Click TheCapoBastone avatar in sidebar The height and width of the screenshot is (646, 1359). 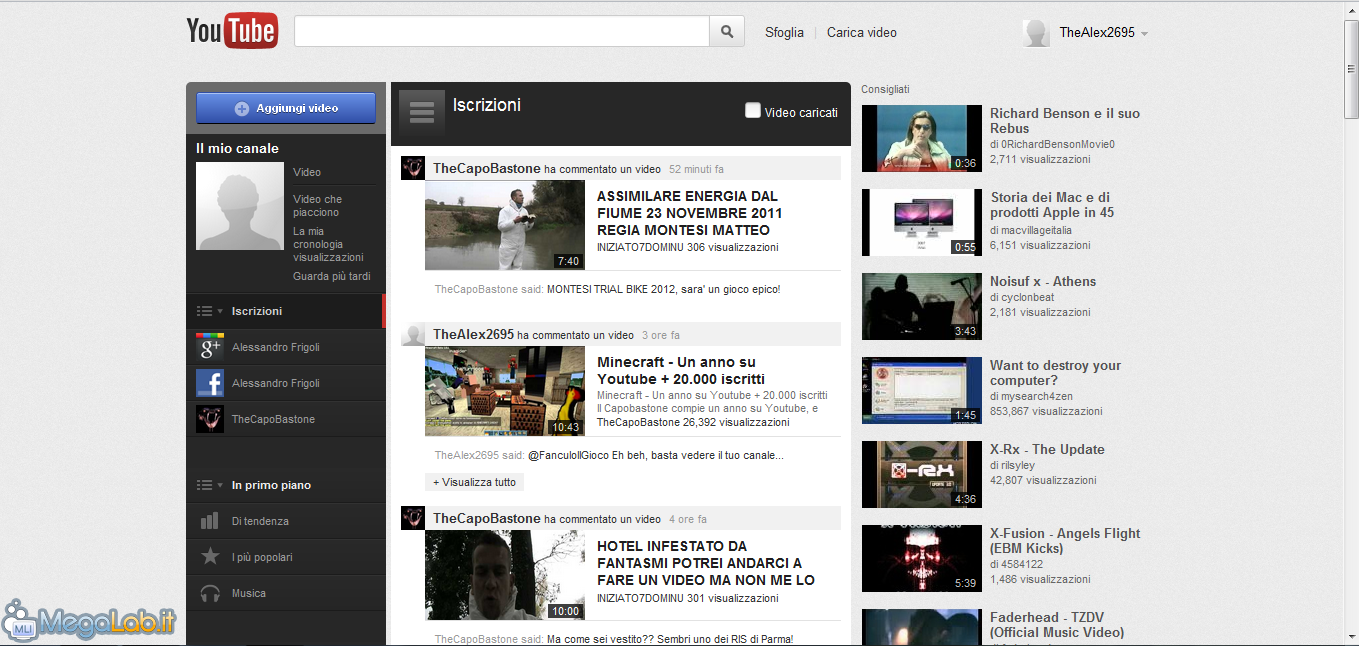209,419
